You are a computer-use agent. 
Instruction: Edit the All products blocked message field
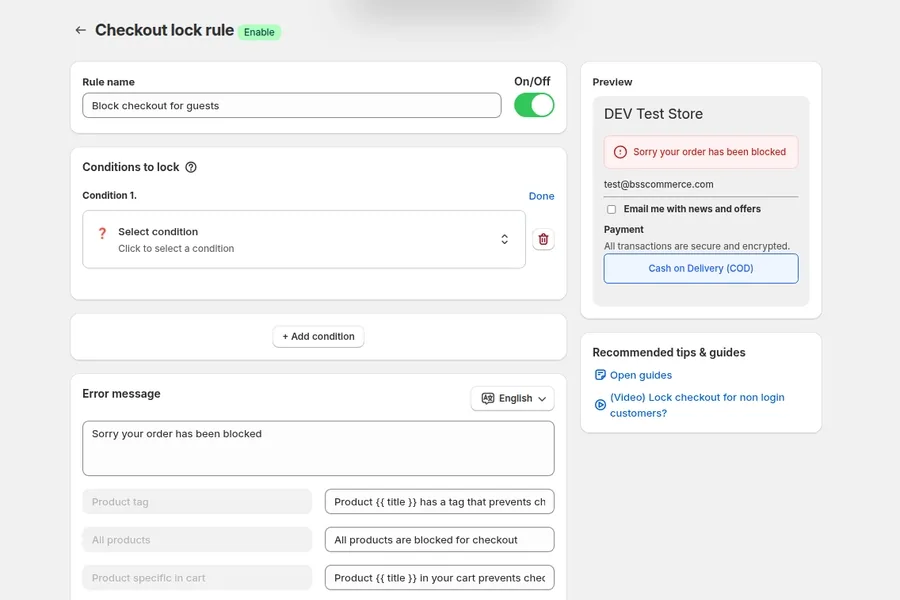click(440, 540)
